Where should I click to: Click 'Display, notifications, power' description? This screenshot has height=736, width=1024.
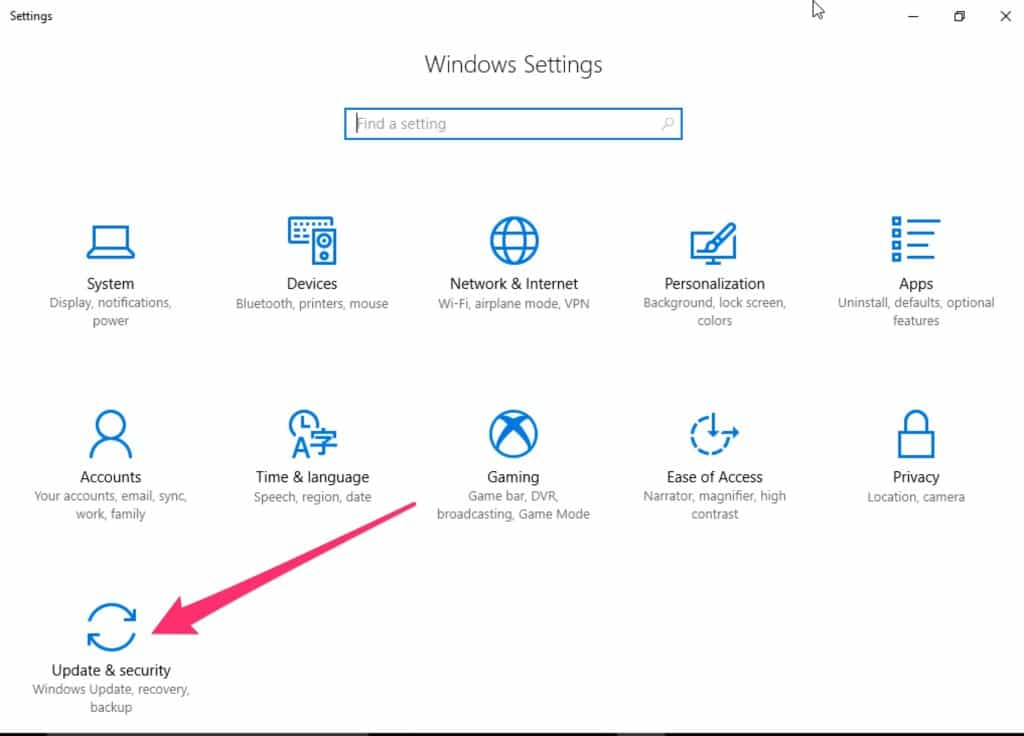pyautogui.click(x=110, y=312)
